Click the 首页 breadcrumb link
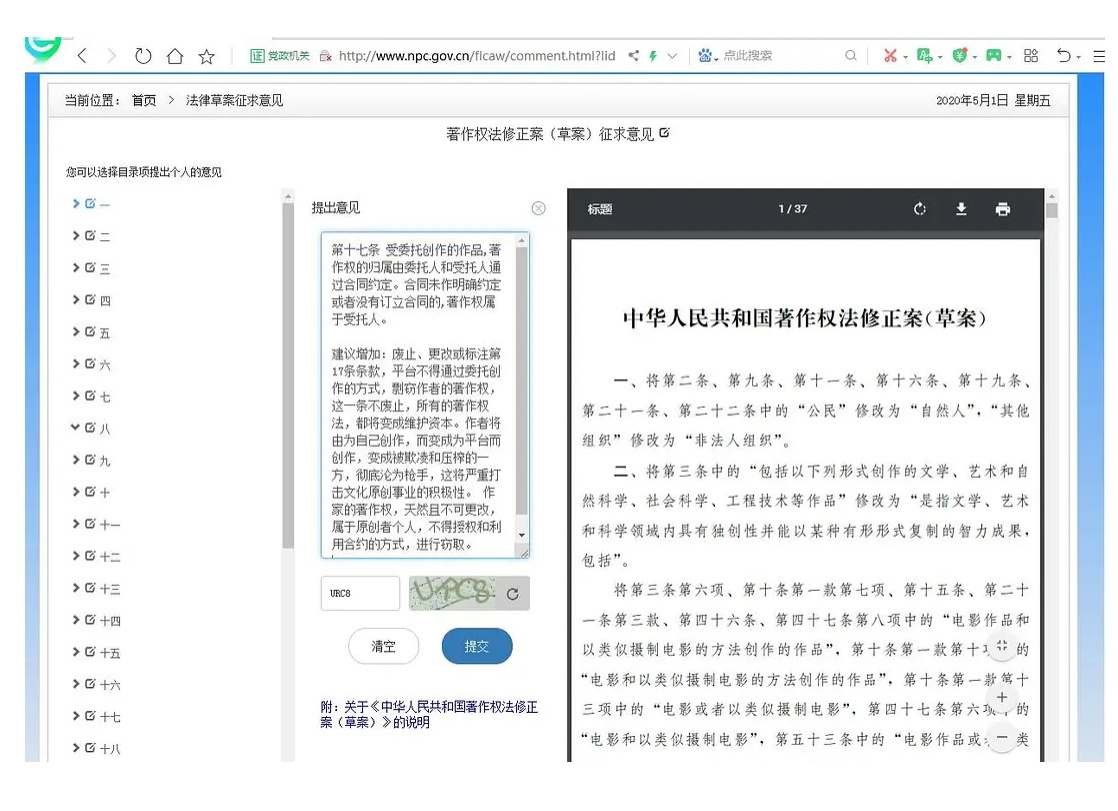Screen dimensions: 1118x811 (x=144, y=101)
